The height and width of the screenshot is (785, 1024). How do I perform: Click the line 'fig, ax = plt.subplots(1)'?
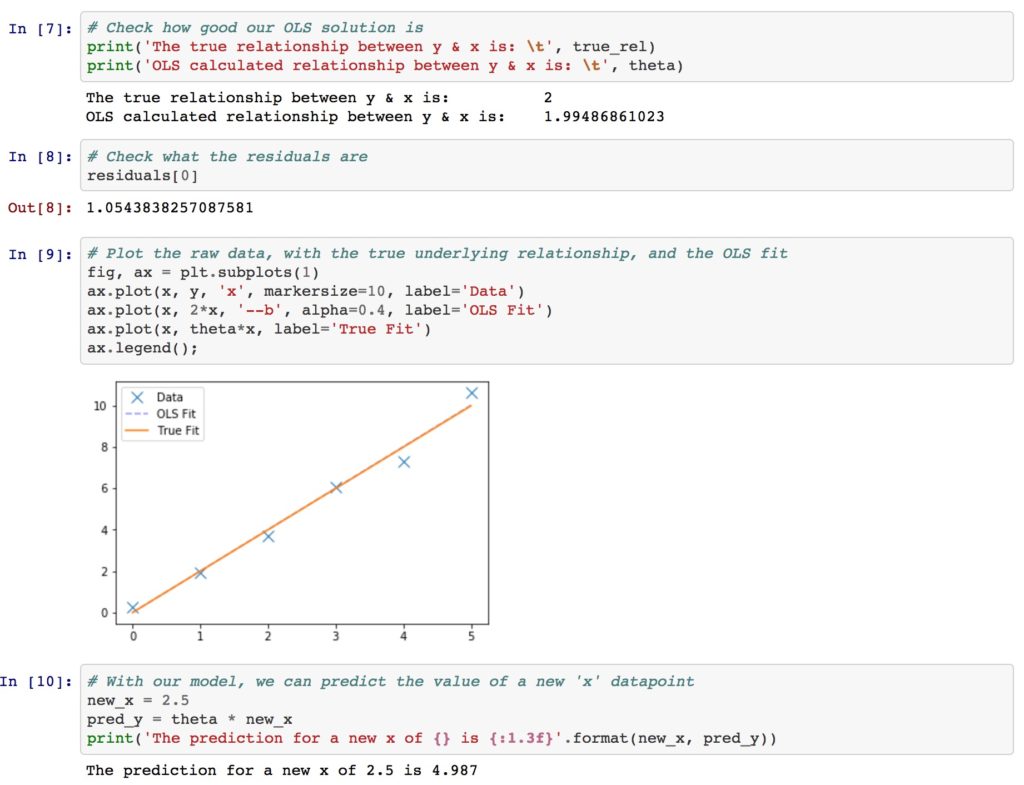[x=203, y=272]
